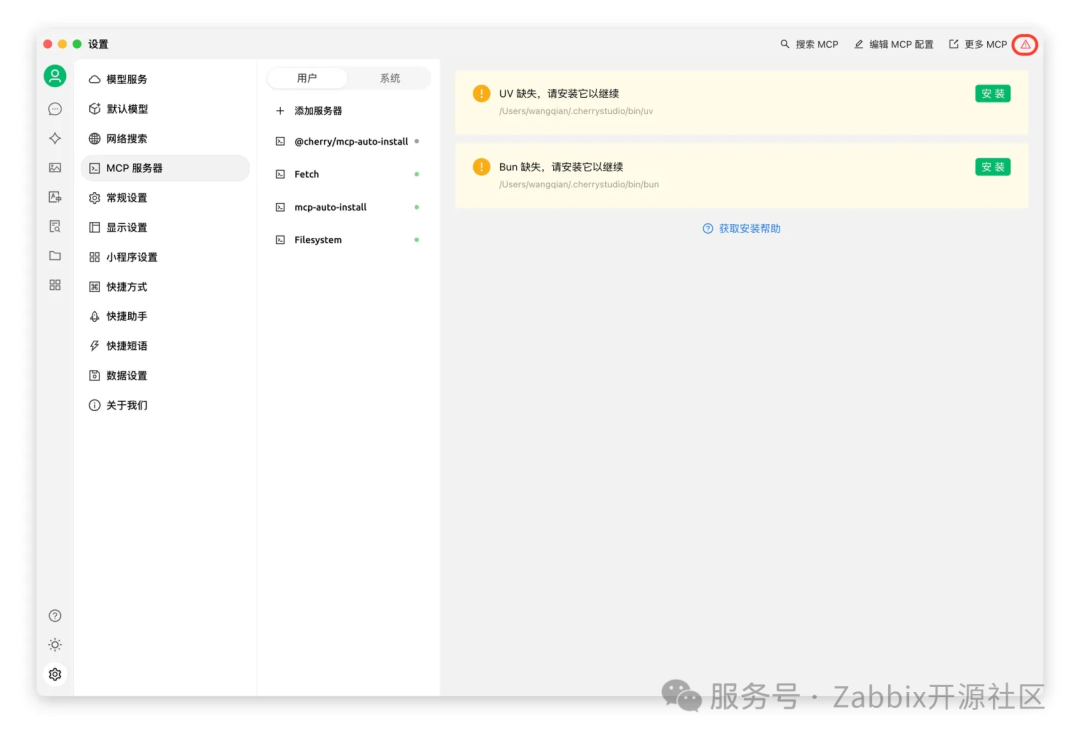This screenshot has width=1080, height=740.
Task: Toggle the green status dot beside Fetch
Action: tap(419, 174)
